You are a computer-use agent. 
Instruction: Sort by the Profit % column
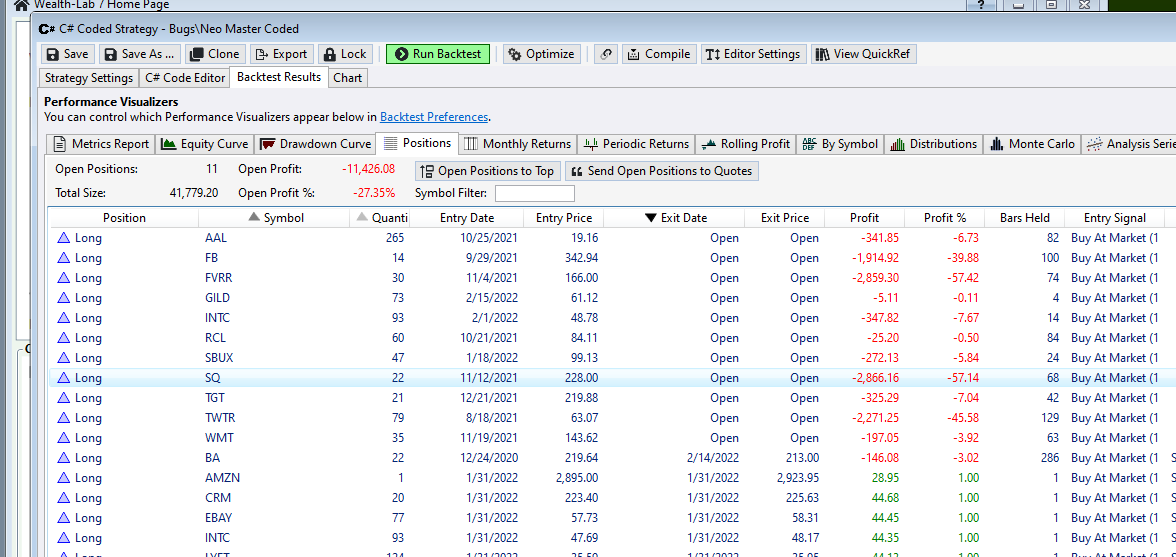click(944, 218)
